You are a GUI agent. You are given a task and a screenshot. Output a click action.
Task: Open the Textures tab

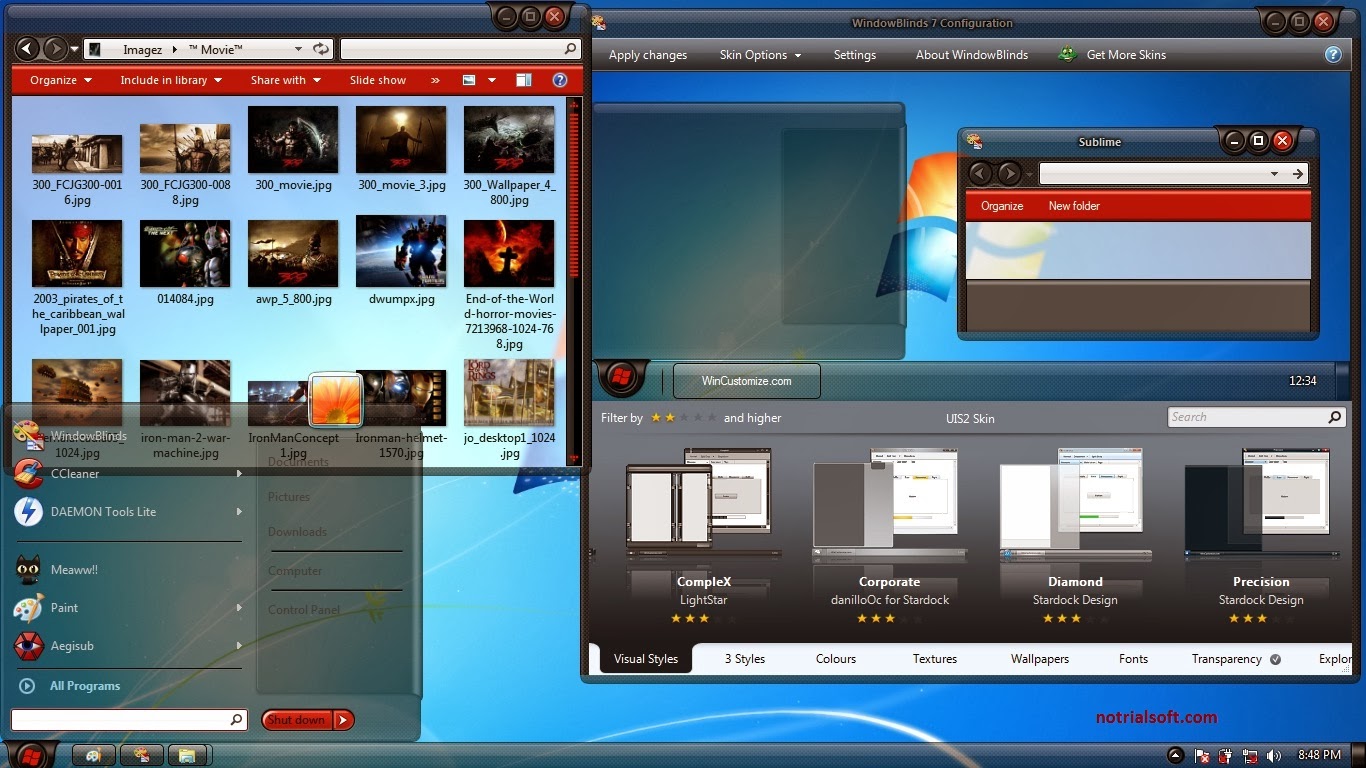tap(934, 659)
